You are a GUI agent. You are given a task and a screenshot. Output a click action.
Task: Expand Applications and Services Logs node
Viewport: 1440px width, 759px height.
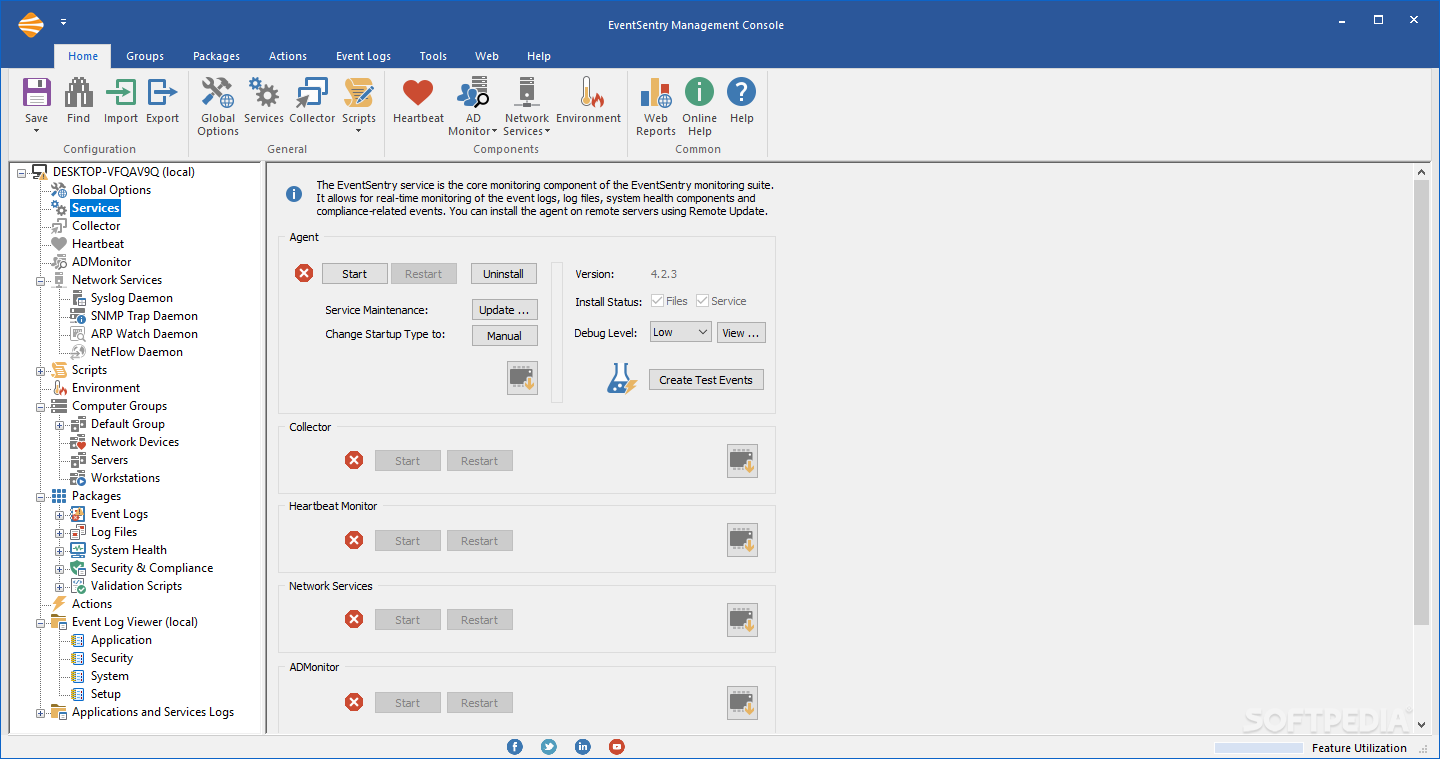point(42,712)
